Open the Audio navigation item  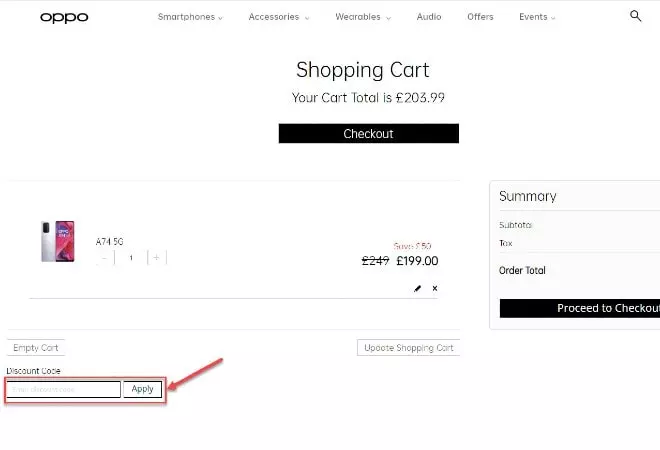429,17
